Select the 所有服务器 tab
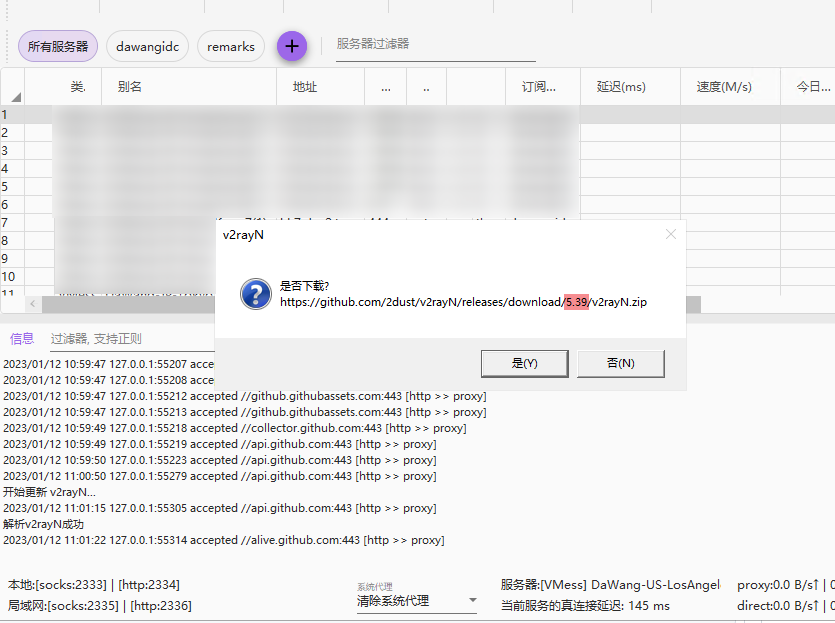 click(58, 46)
